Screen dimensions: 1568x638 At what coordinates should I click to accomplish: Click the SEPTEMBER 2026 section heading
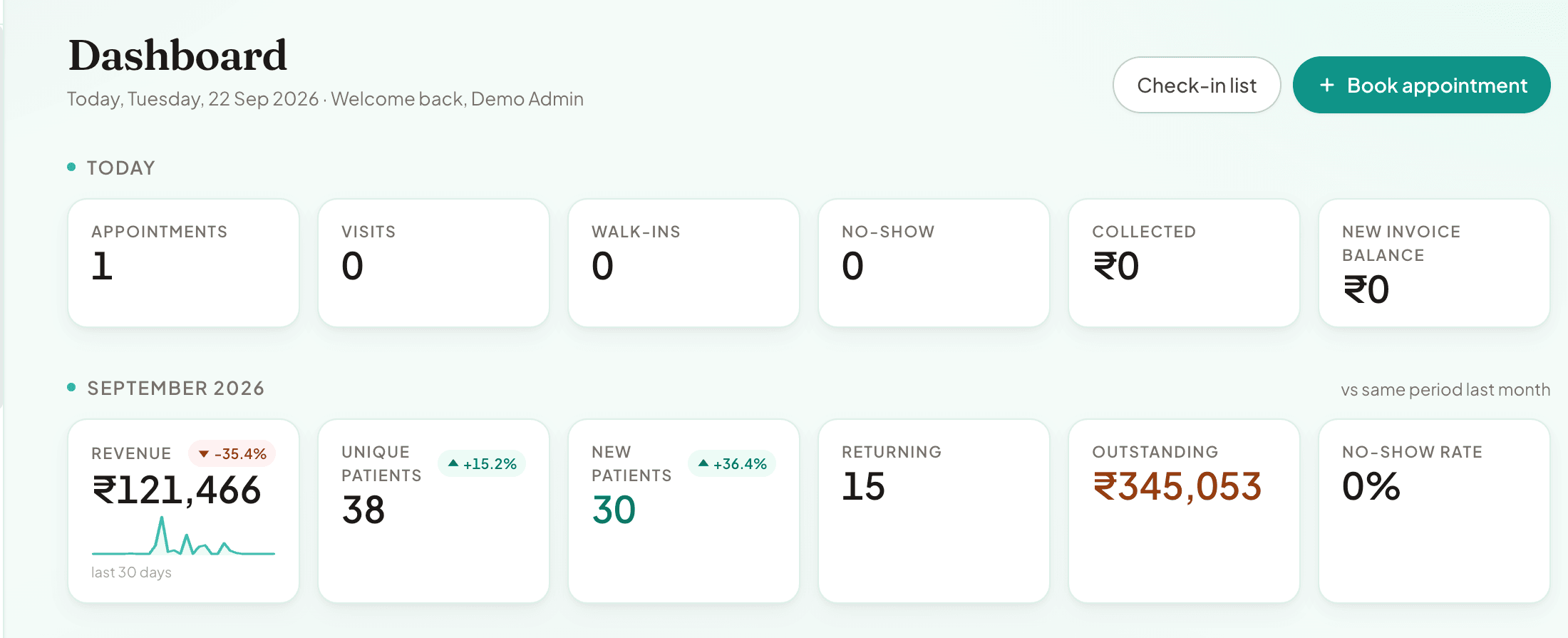(175, 389)
